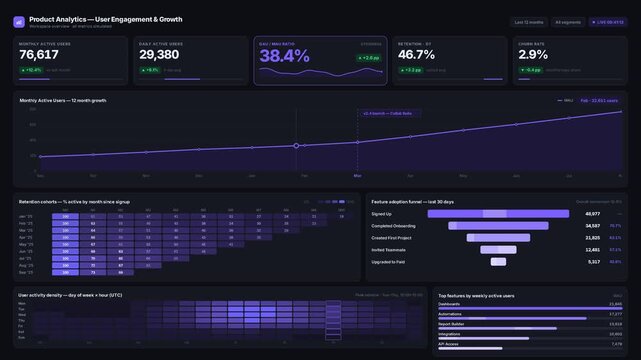This screenshot has width=641, height=360.
Task: Click the highlighted peak column in activity heatmap
Action: (333, 320)
